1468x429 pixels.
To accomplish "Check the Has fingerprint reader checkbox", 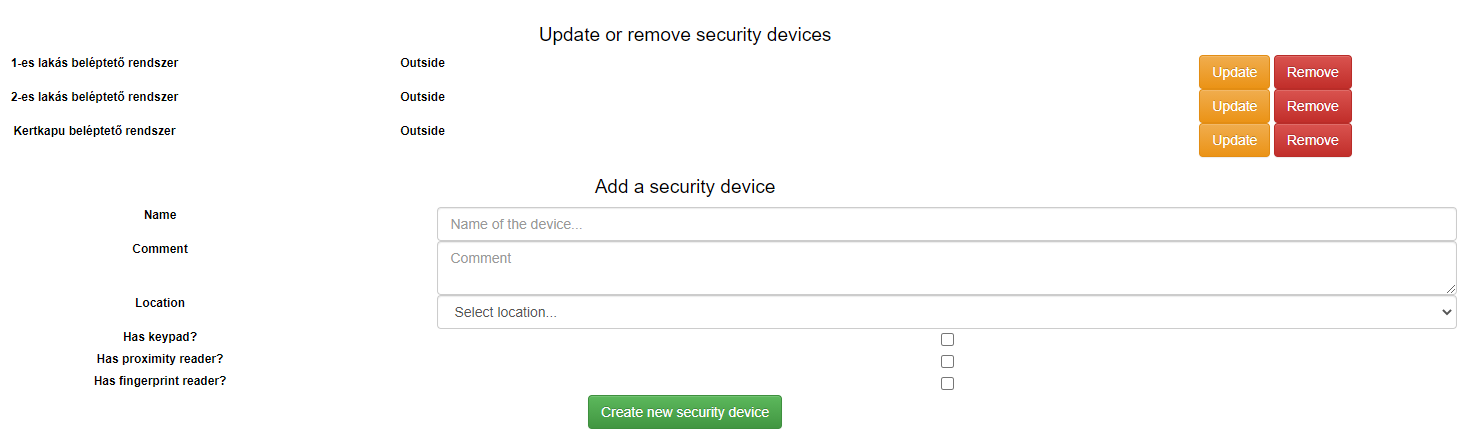I will (947, 383).
